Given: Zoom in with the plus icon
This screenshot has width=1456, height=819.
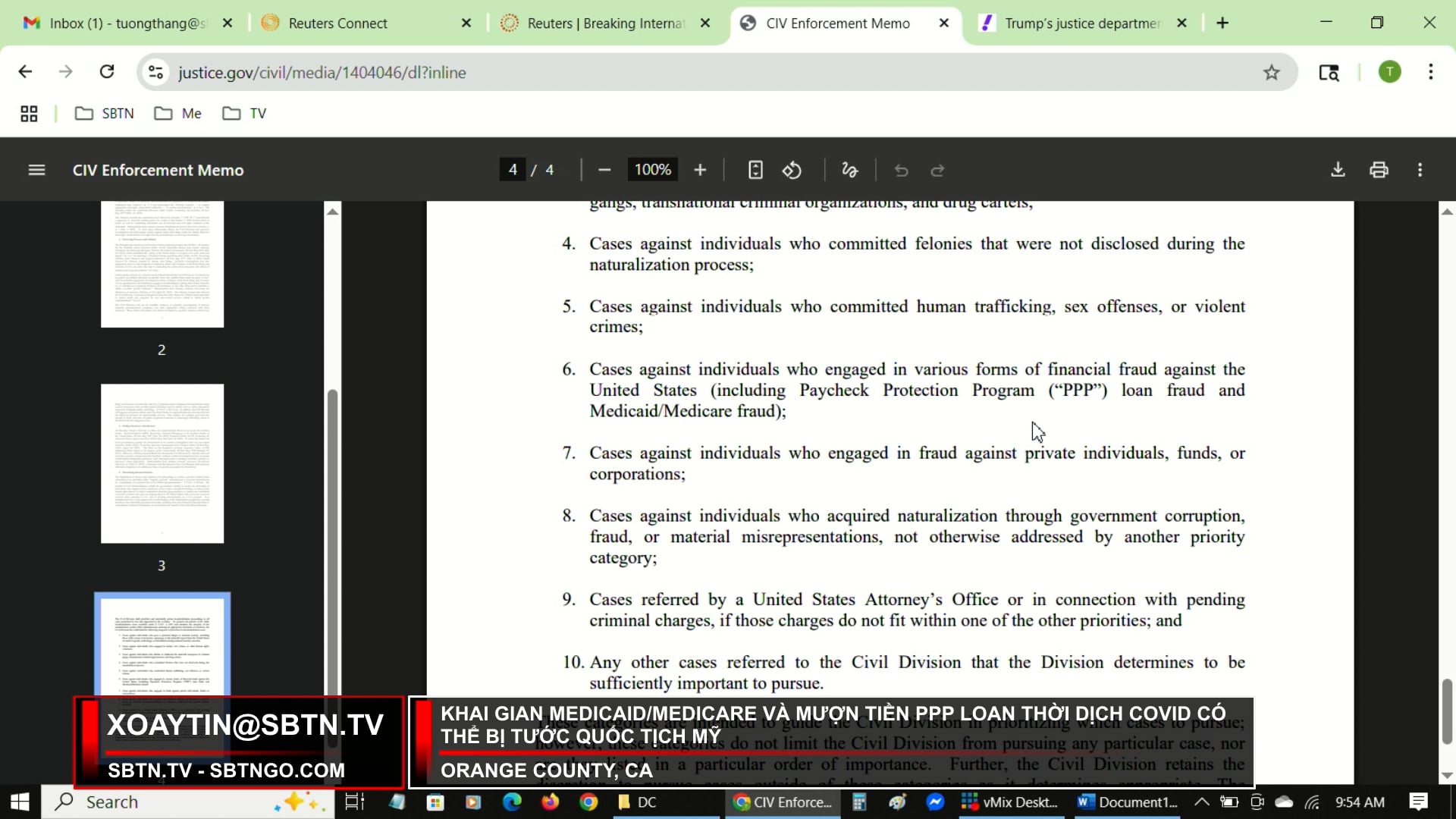Looking at the screenshot, I should coord(700,170).
